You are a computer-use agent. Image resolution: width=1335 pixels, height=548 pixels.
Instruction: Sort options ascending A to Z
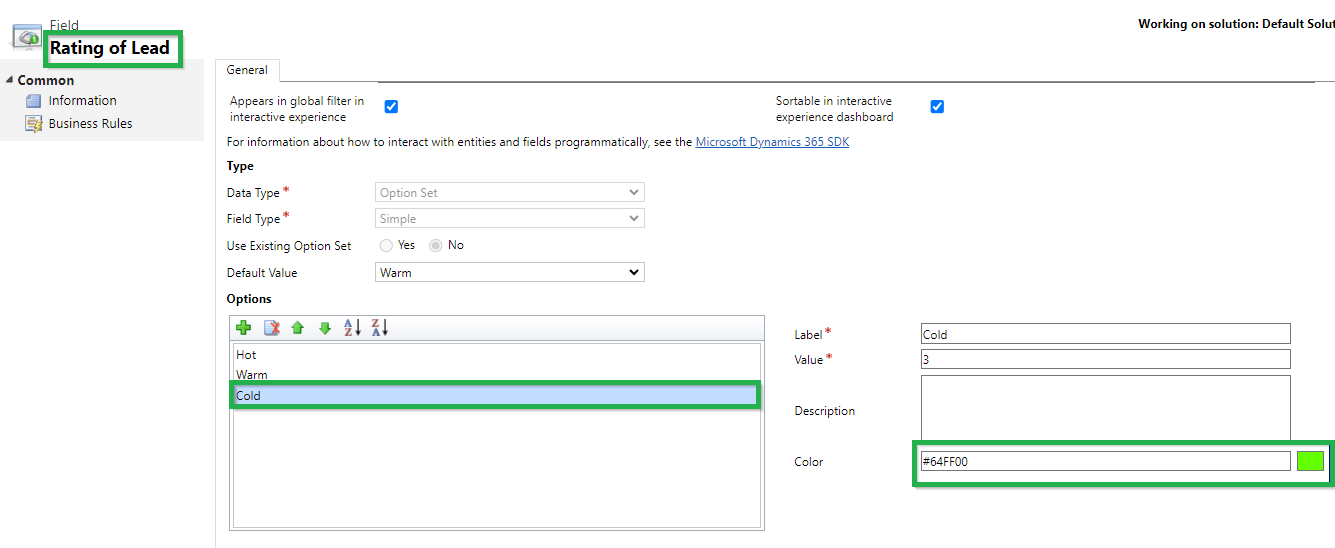coord(351,328)
